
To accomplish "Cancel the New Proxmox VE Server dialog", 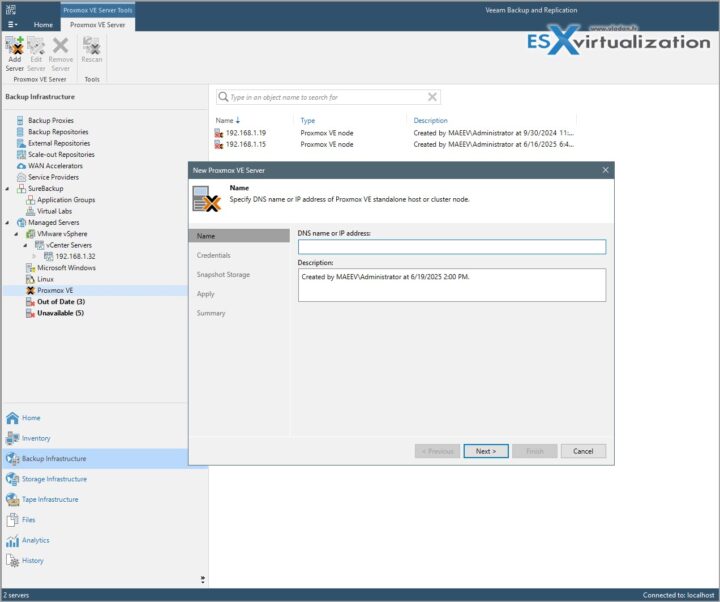I will tap(583, 451).
